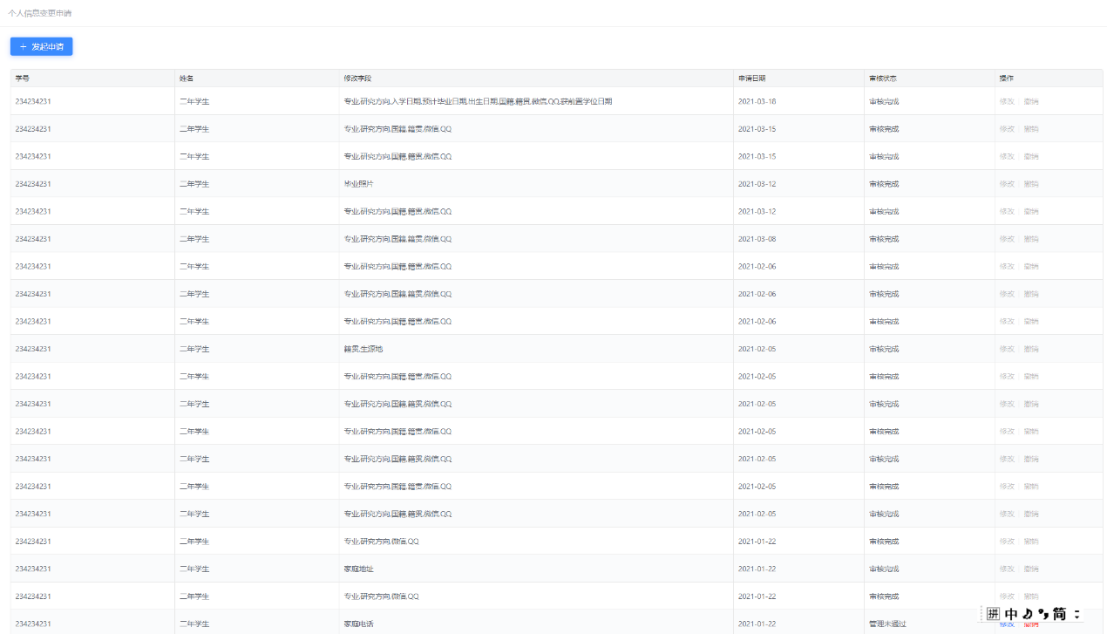This screenshot has height=634, width=1108.
Task: Click 审核完成 status in the 毕业照片 row
Action: [884, 184]
